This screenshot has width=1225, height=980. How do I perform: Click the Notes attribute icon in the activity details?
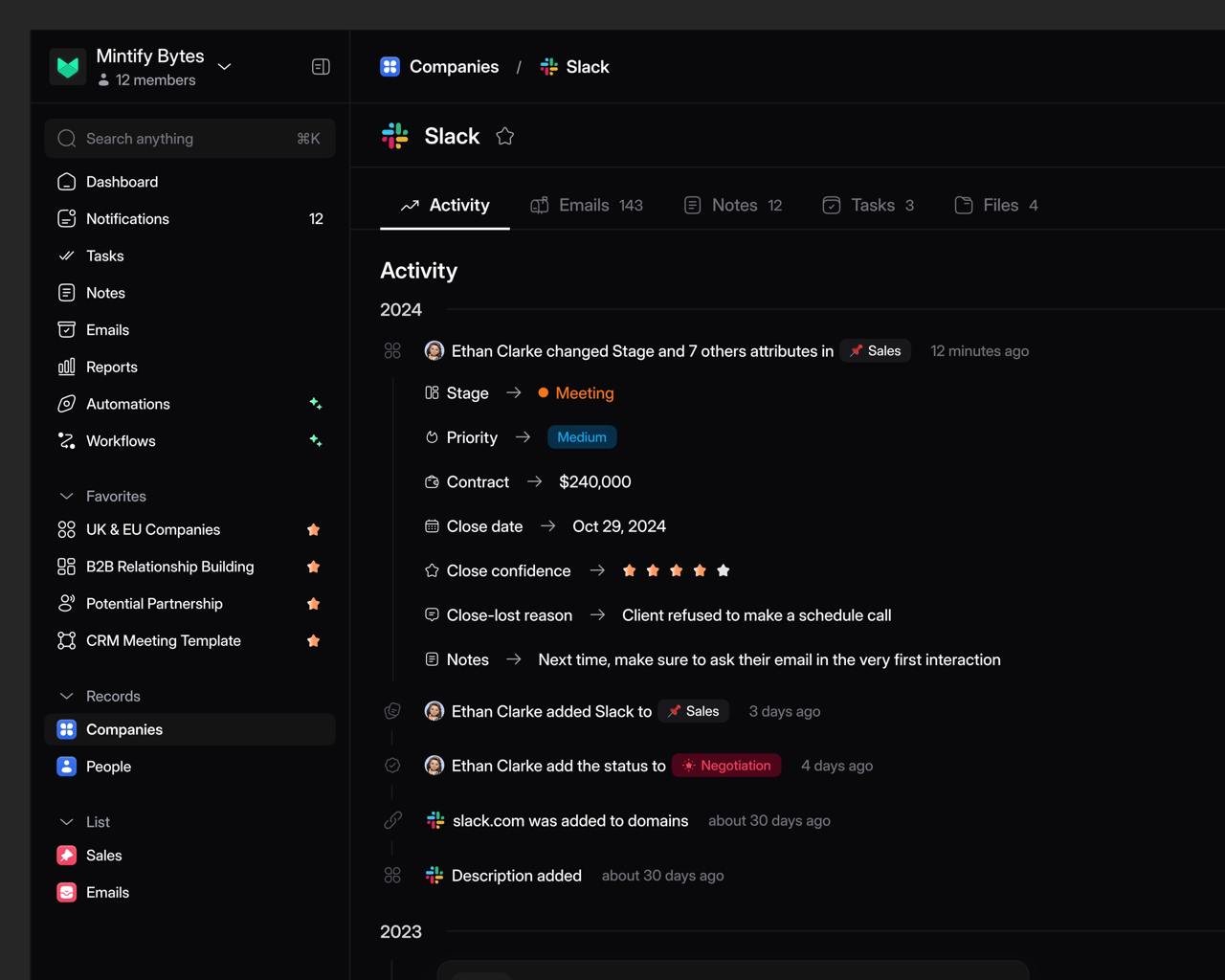[432, 659]
